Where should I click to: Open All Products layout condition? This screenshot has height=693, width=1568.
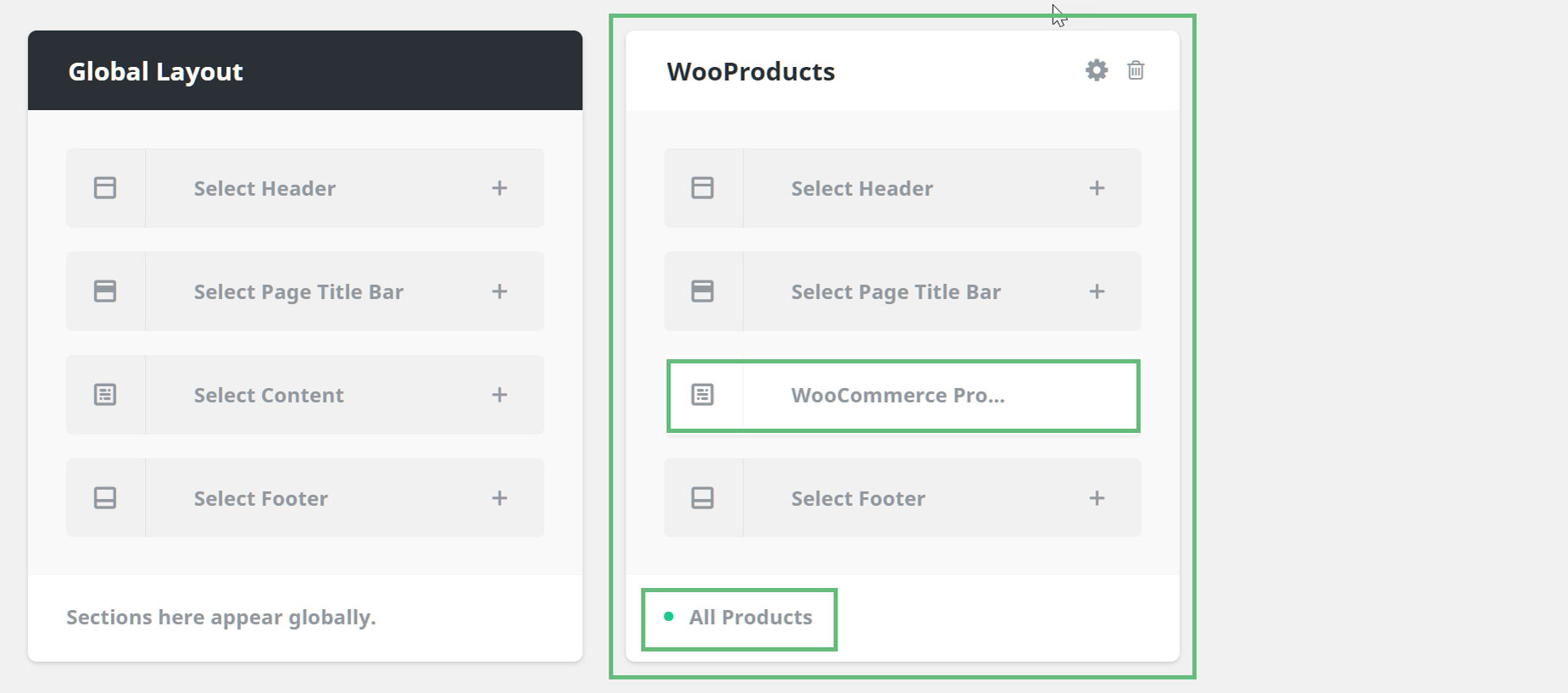(750, 618)
